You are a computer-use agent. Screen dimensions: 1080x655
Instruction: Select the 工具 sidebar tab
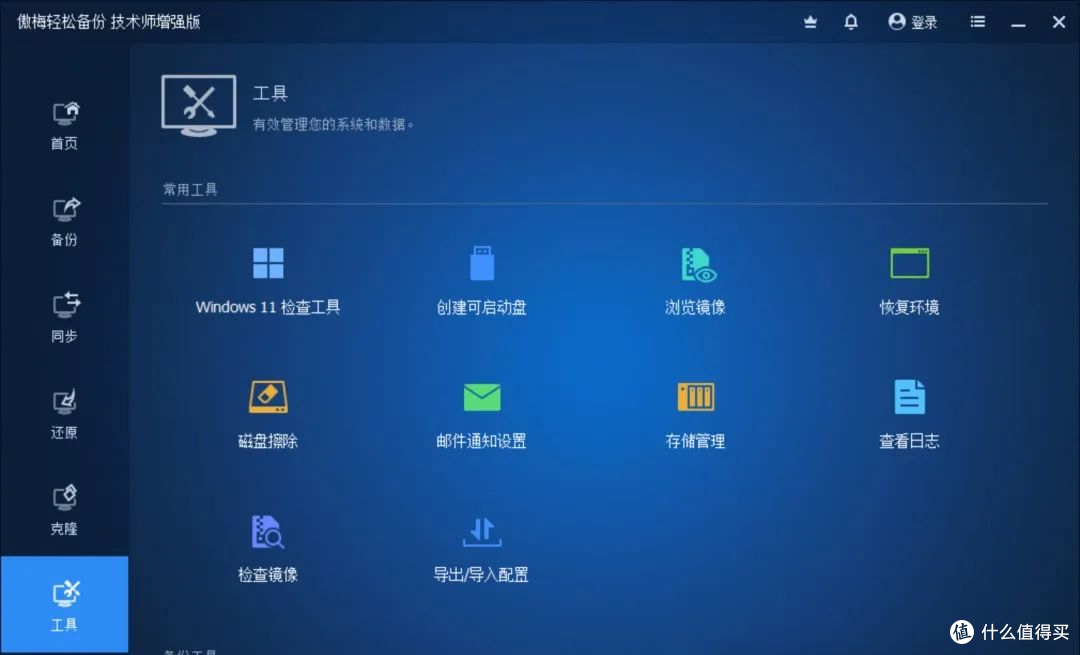pos(64,606)
